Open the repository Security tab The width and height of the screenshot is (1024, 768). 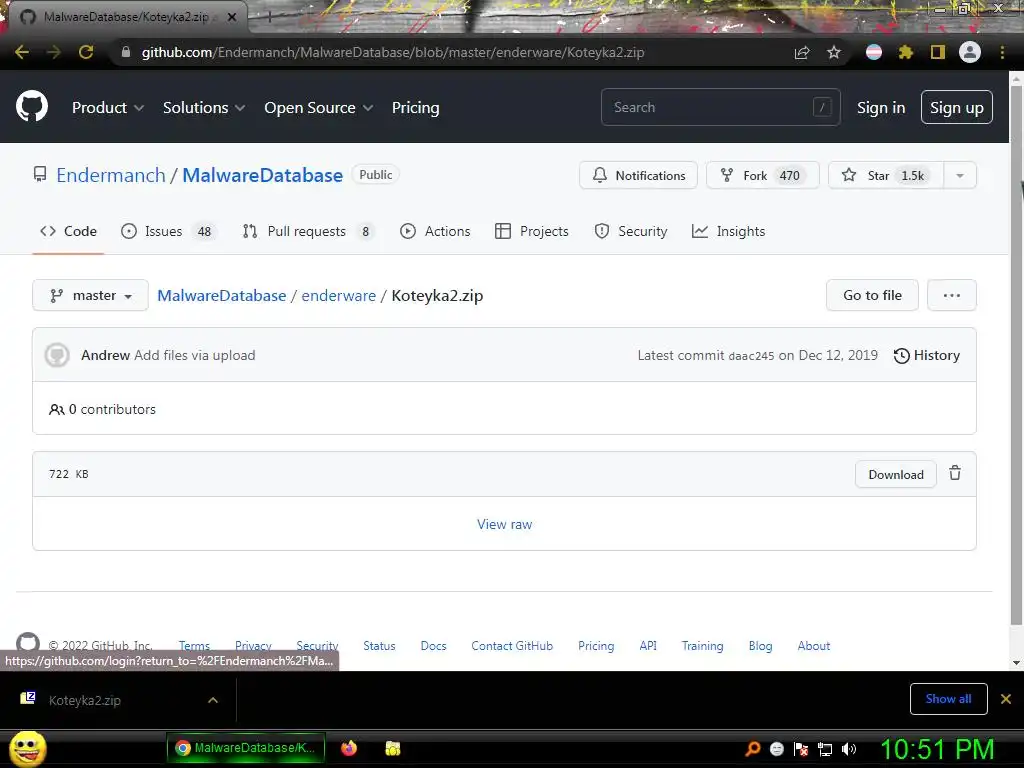point(631,231)
